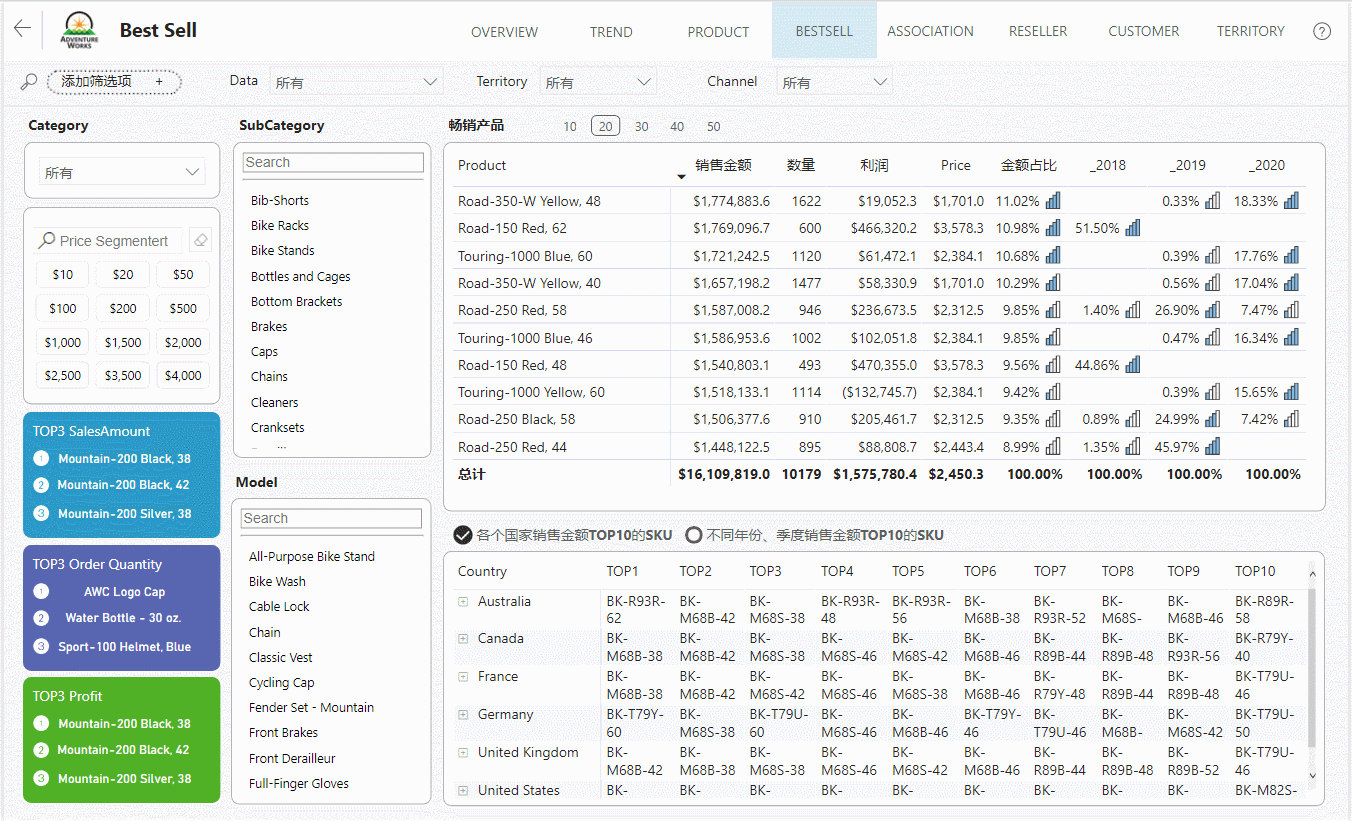Click the Model search input field

(x=331, y=518)
